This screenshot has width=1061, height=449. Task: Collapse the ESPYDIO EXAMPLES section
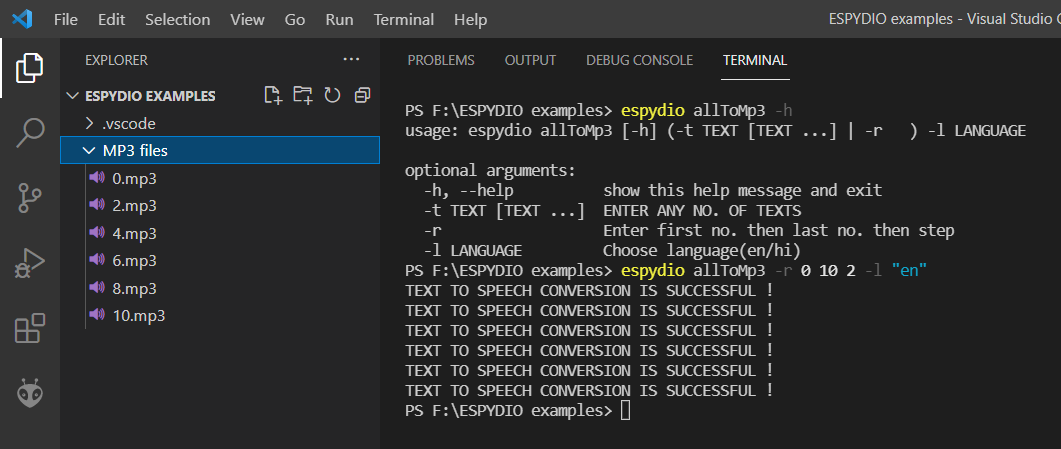point(73,96)
